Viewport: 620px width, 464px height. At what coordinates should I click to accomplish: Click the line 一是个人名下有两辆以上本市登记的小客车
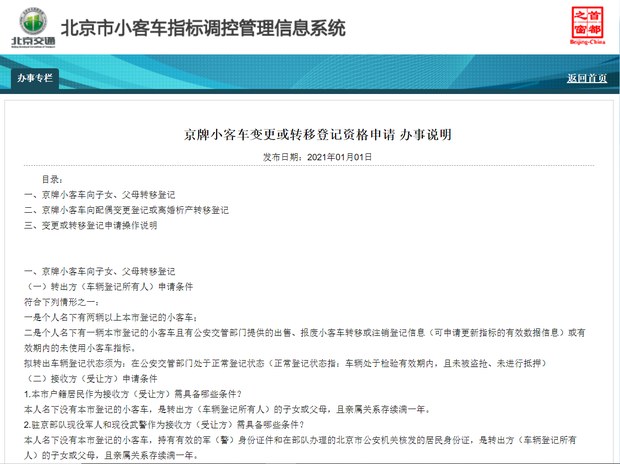point(111,317)
